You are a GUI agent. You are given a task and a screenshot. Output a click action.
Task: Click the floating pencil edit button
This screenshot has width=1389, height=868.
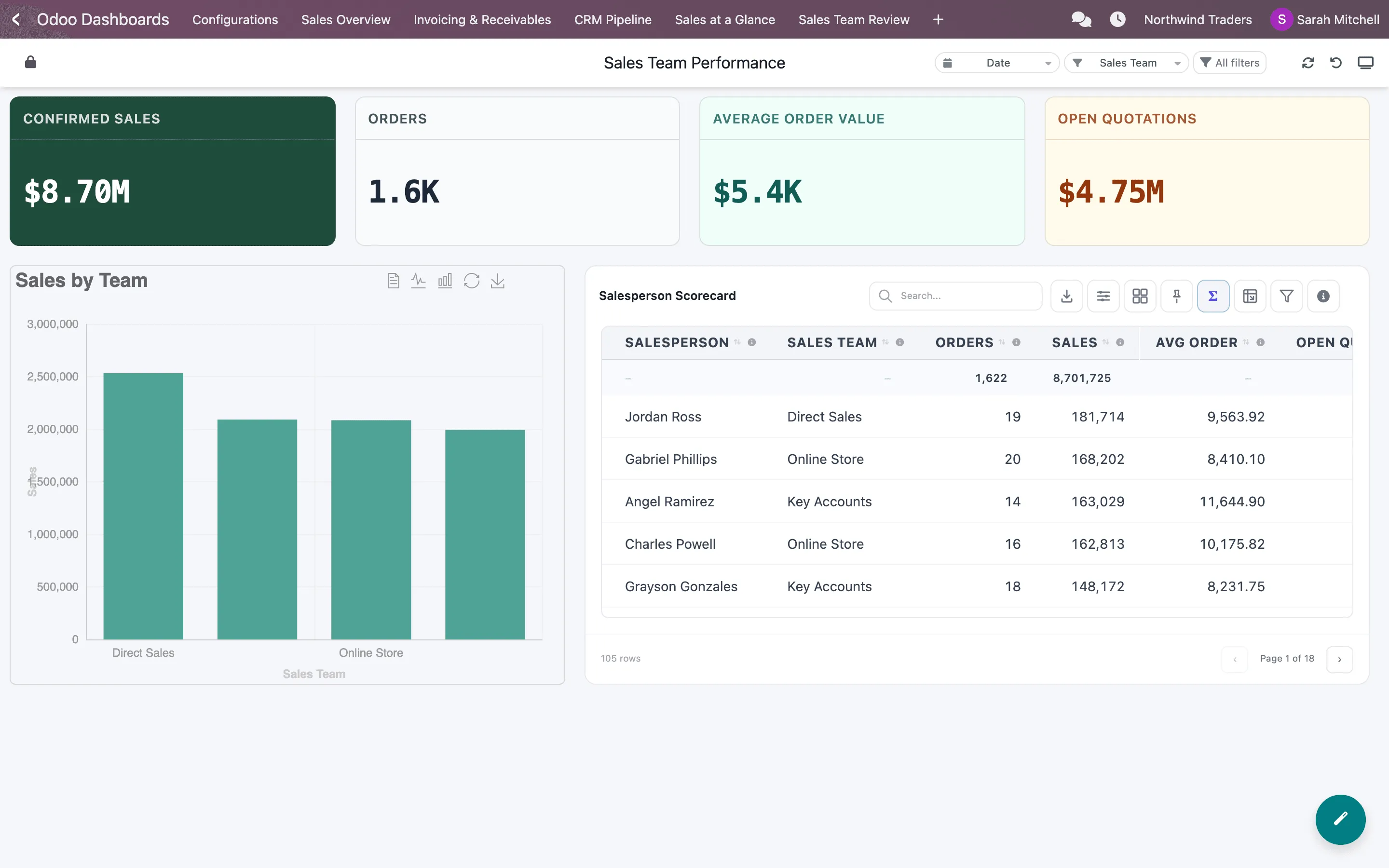[1340, 819]
